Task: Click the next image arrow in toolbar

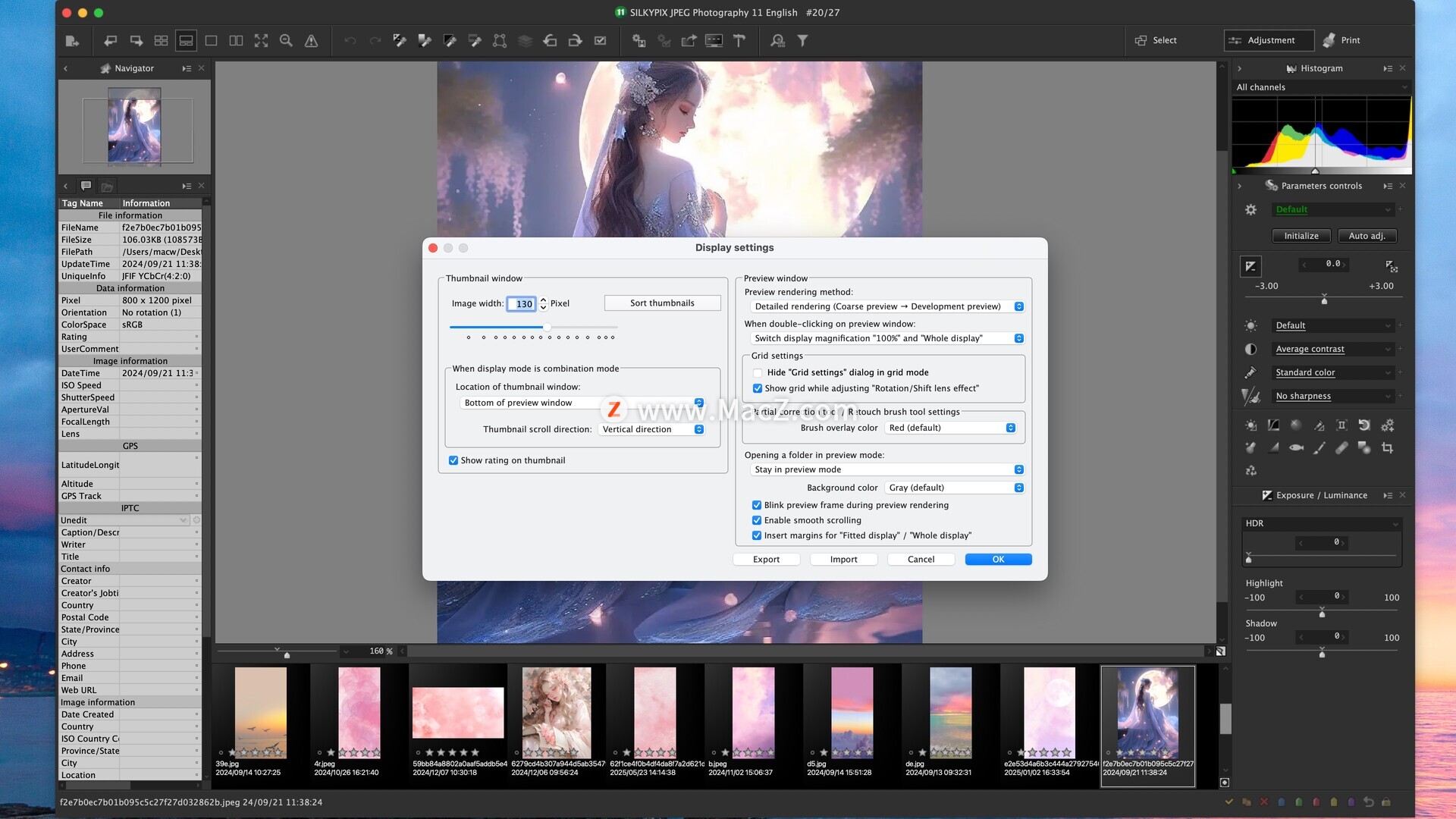Action: [136, 41]
